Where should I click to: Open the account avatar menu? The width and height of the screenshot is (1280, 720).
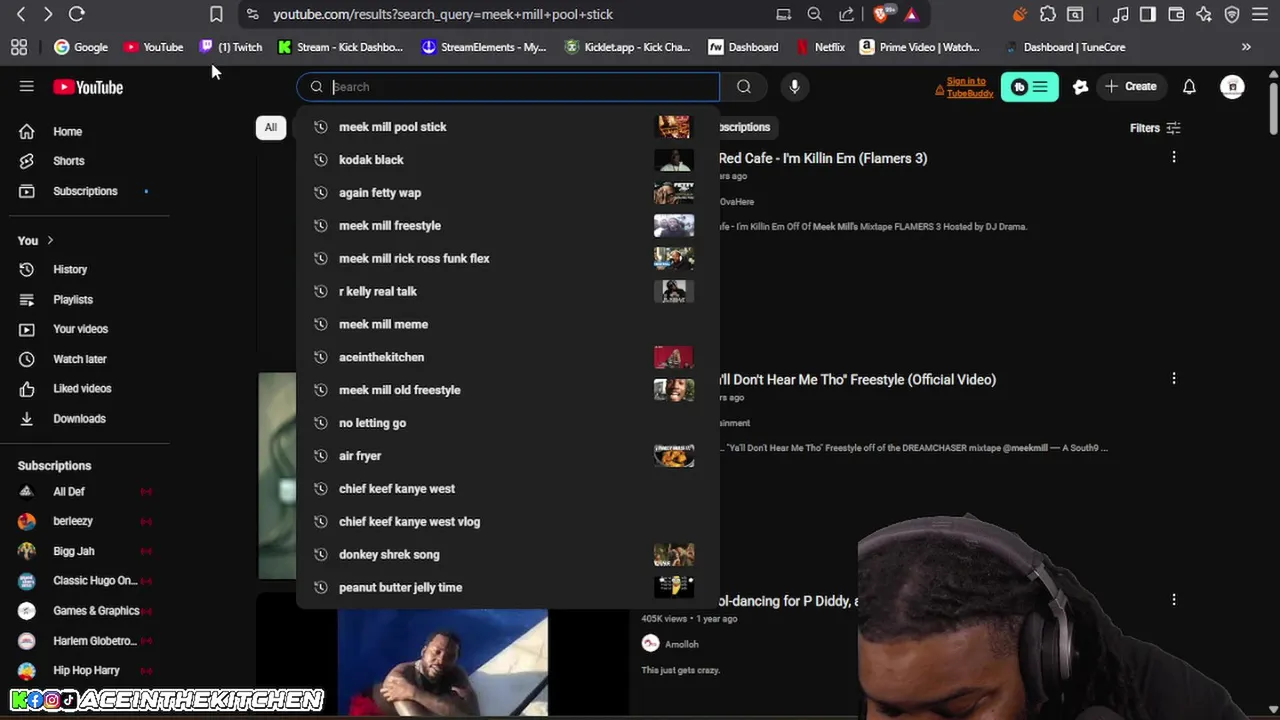pos(1232,87)
